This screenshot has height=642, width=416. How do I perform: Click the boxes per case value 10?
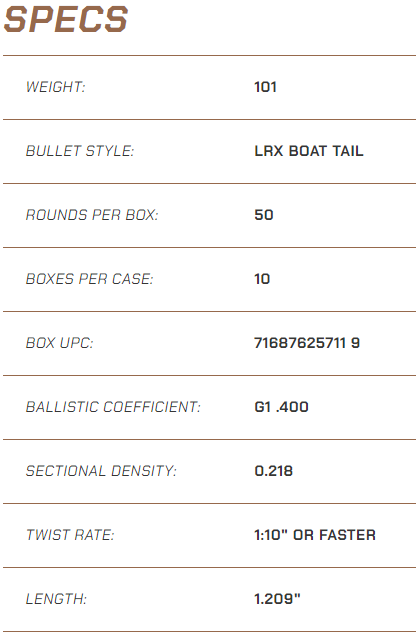[x=262, y=279]
